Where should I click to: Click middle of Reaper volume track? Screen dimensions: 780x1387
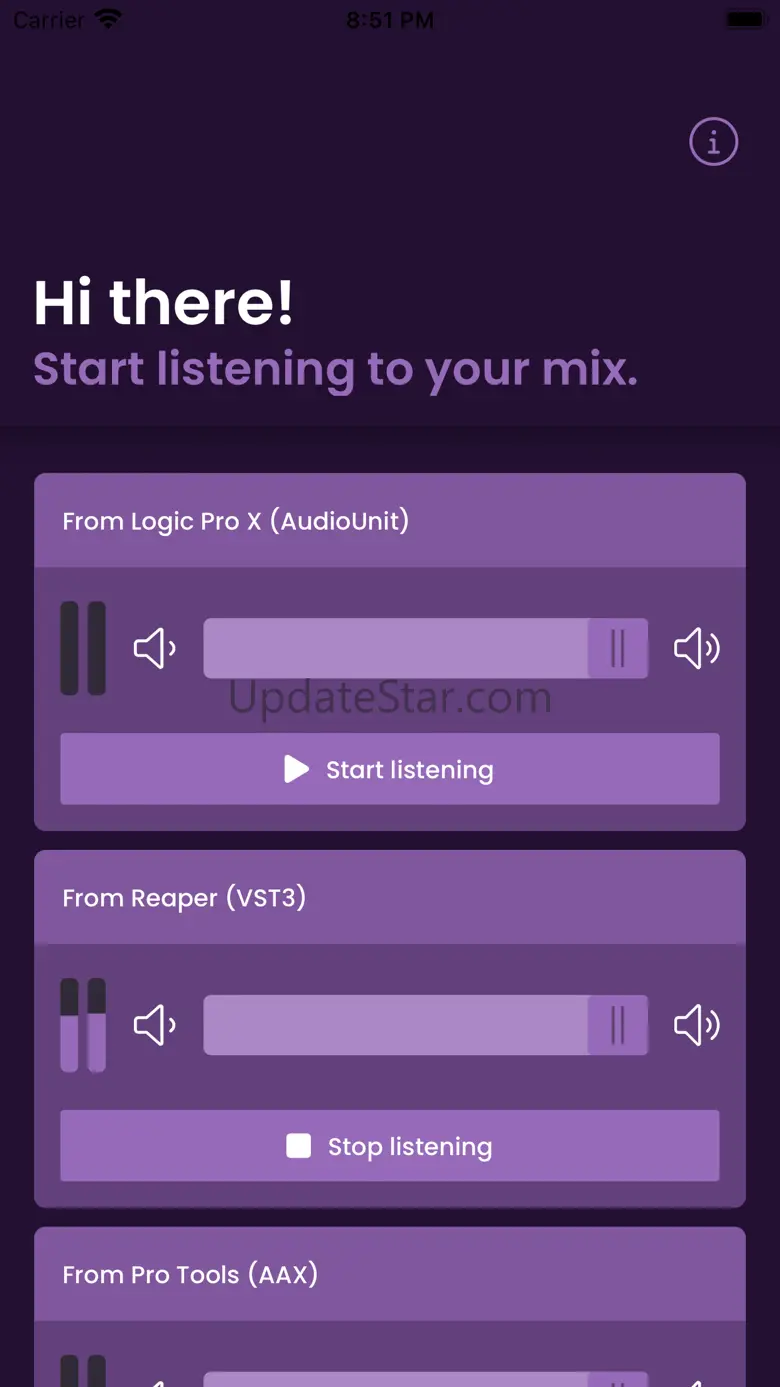tap(426, 1025)
